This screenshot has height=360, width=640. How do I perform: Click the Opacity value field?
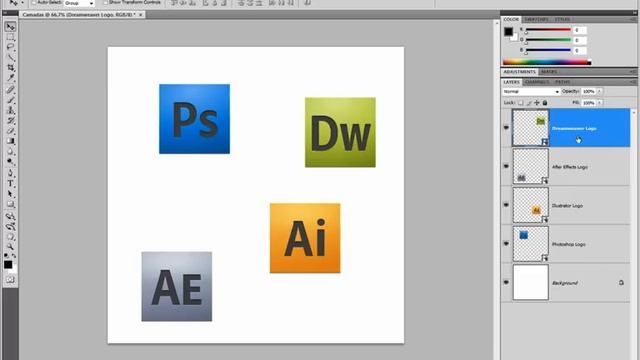click(x=588, y=91)
